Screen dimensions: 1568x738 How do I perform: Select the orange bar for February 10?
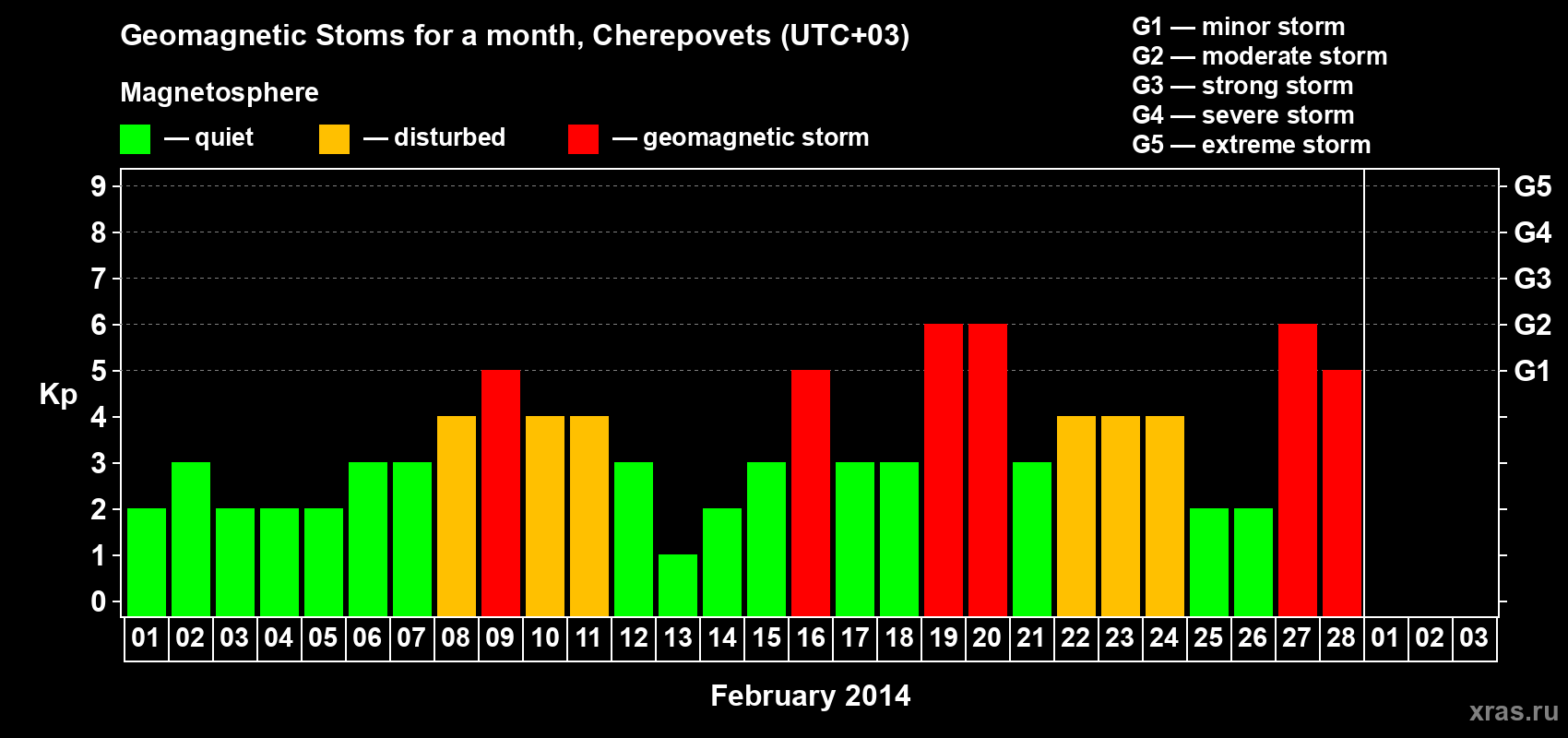545,516
